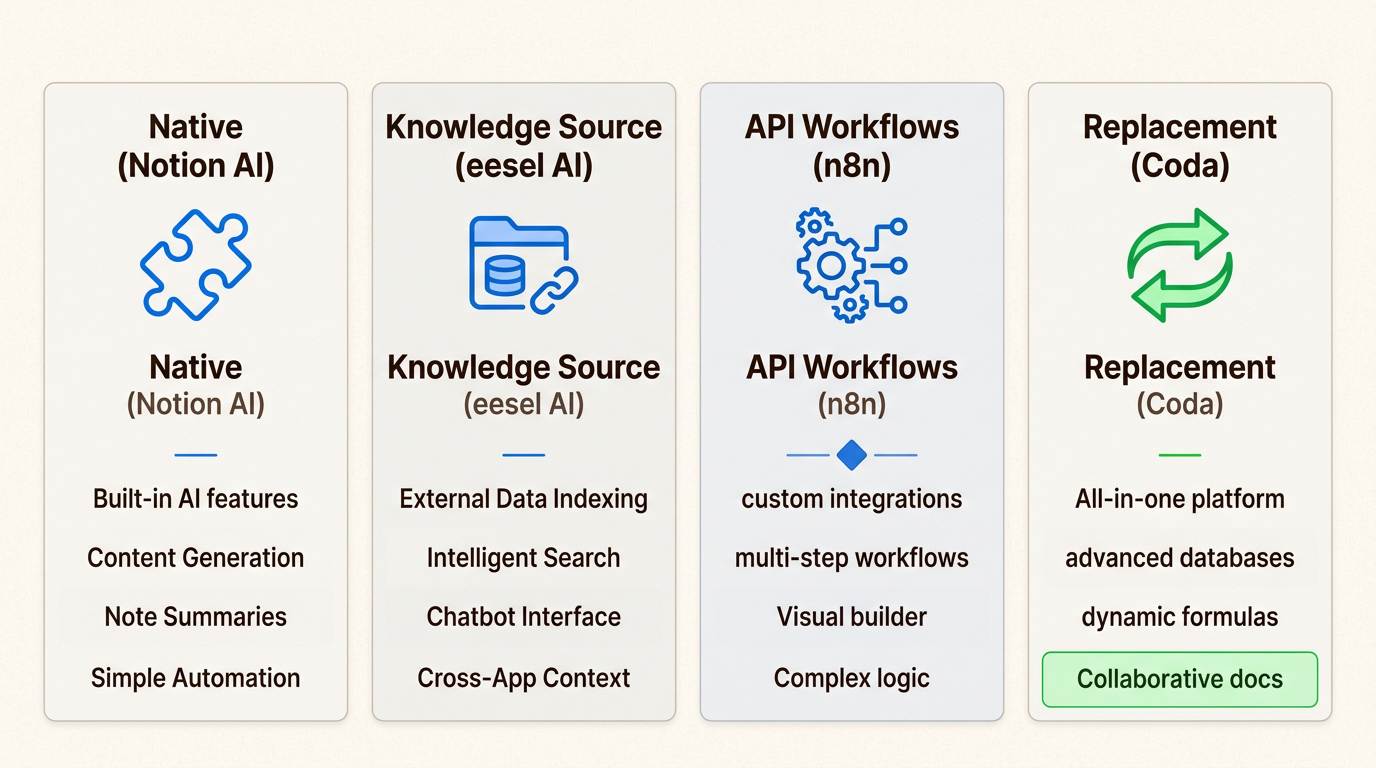Select custom integrations item
The height and width of the screenshot is (768, 1376).
point(851,499)
